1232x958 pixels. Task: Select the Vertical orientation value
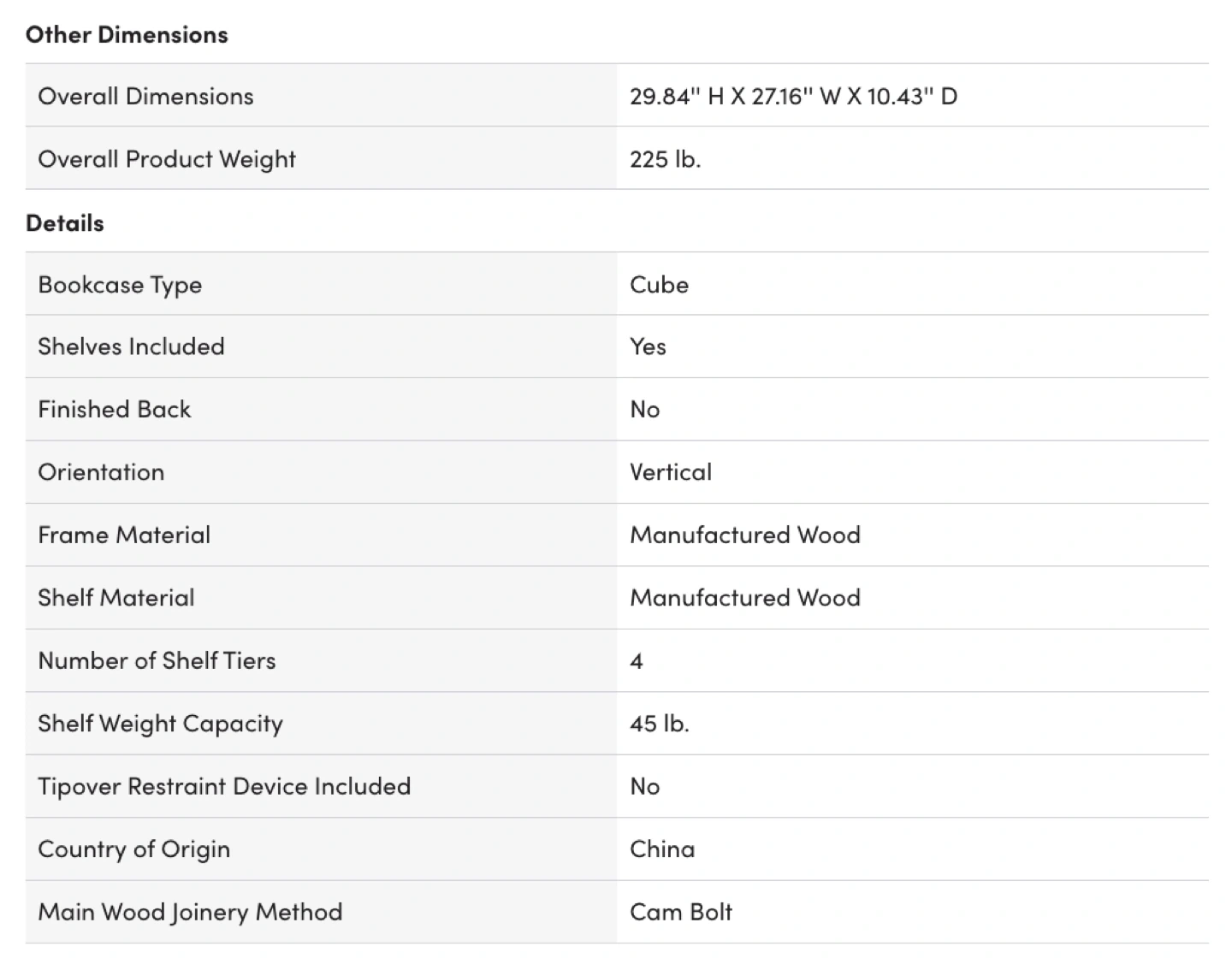tap(670, 472)
